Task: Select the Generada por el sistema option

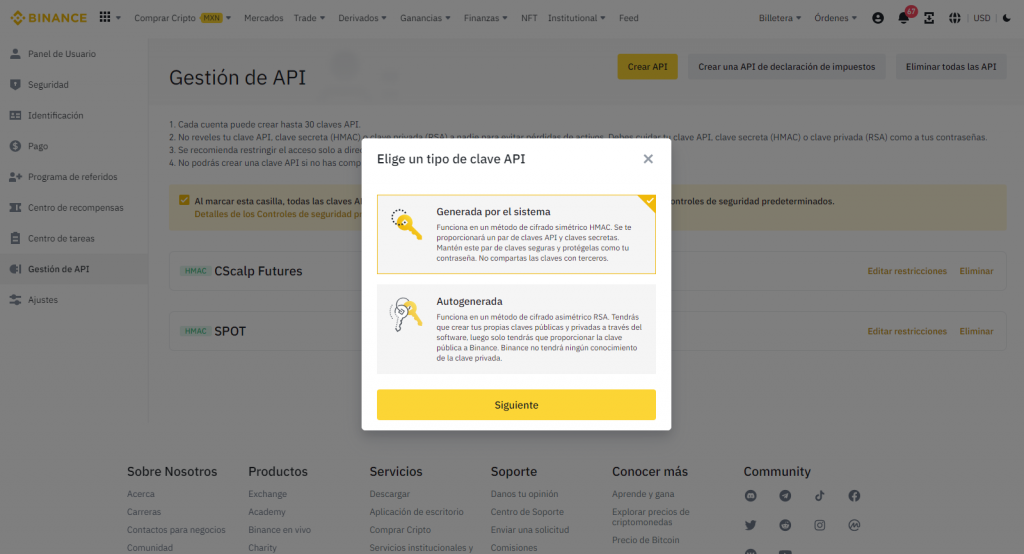Action: pos(516,234)
